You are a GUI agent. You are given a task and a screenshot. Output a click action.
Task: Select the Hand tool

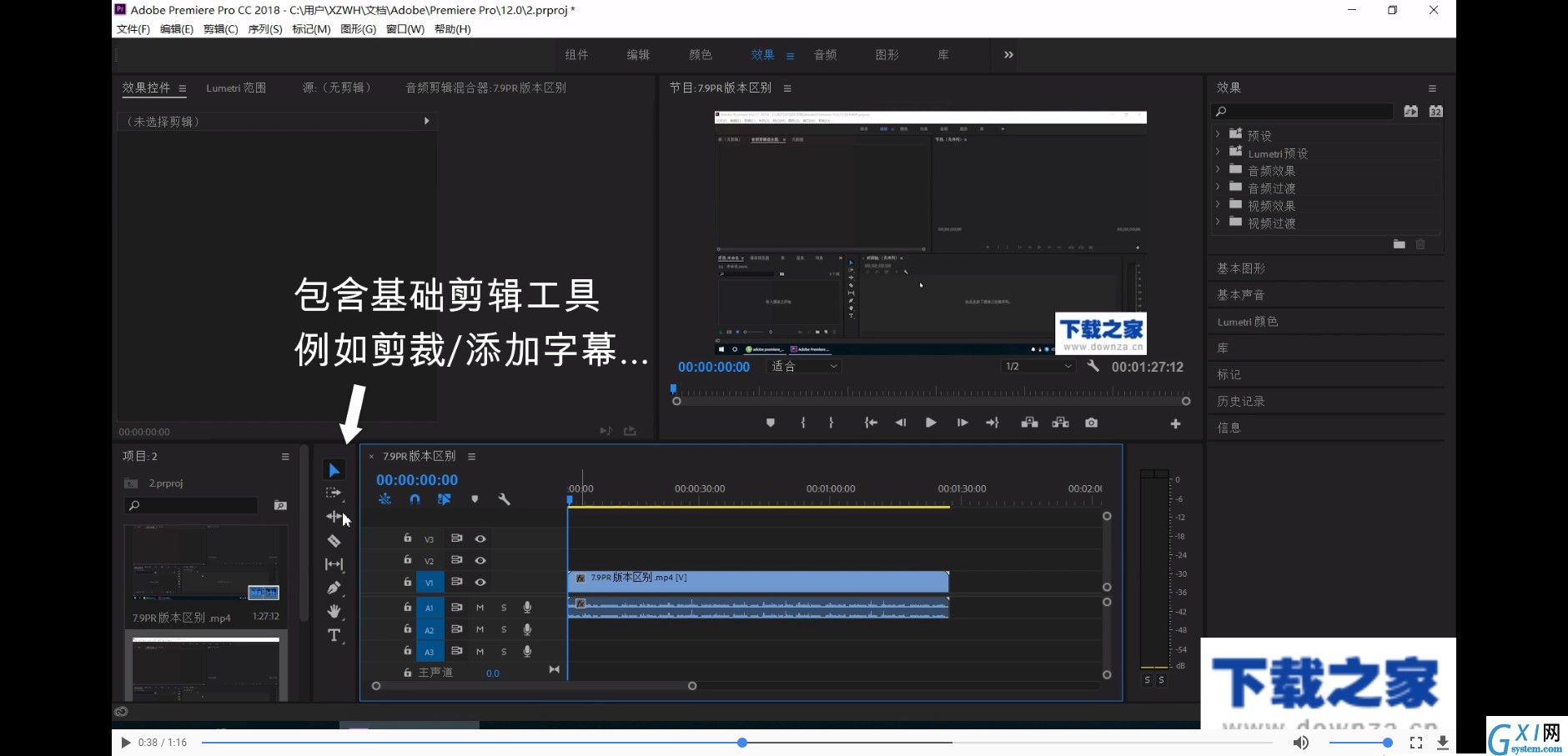click(334, 611)
